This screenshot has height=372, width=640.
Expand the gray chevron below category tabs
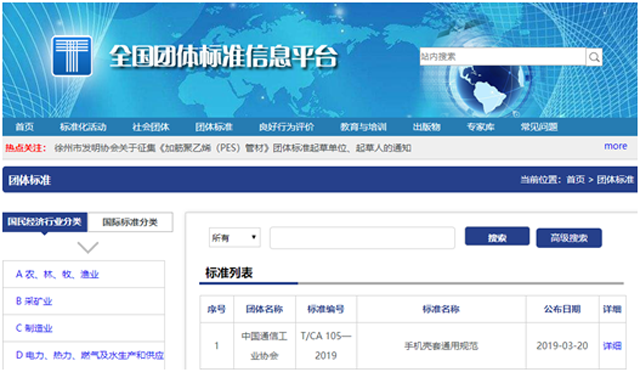(88, 247)
